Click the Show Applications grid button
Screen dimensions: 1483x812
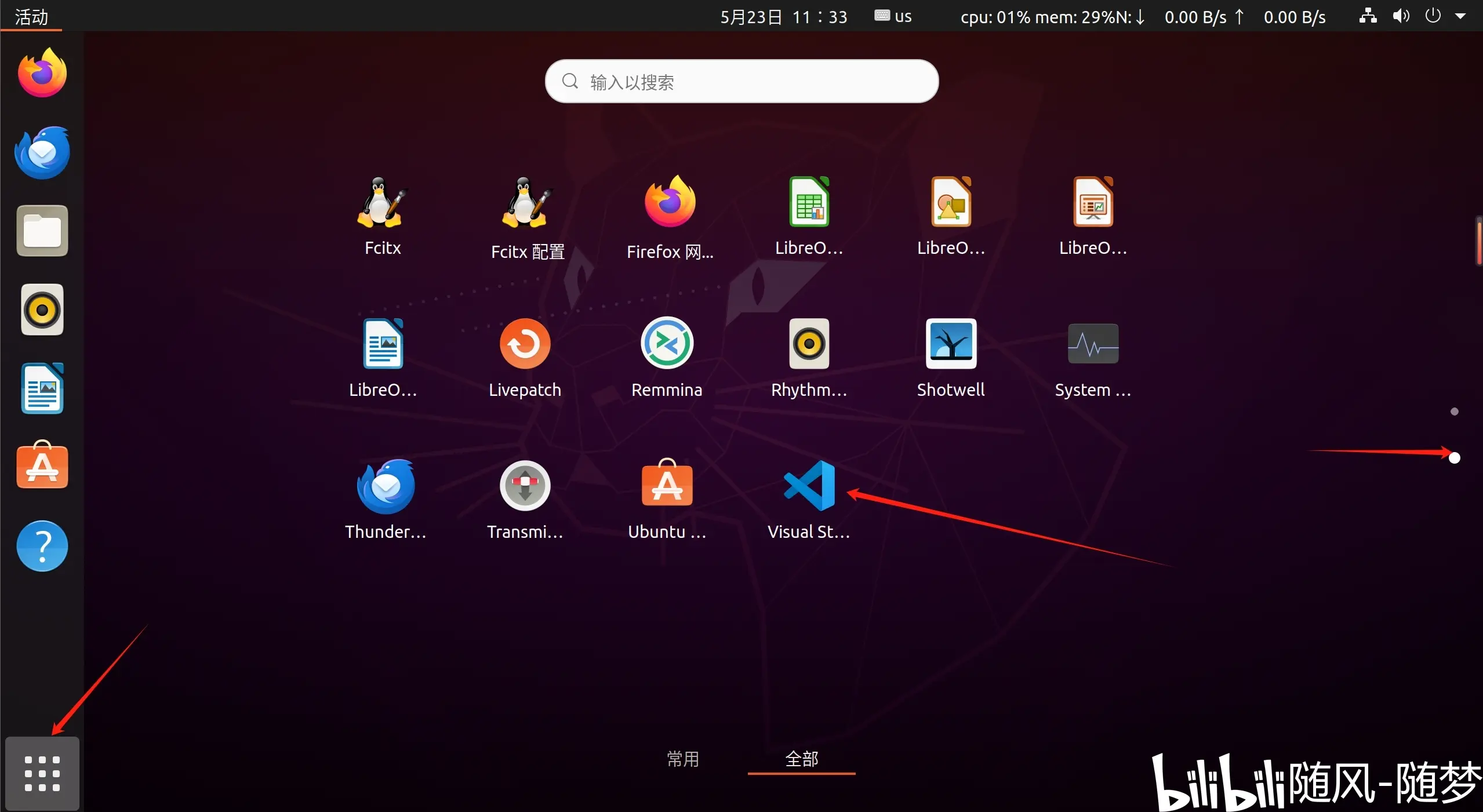(42, 774)
